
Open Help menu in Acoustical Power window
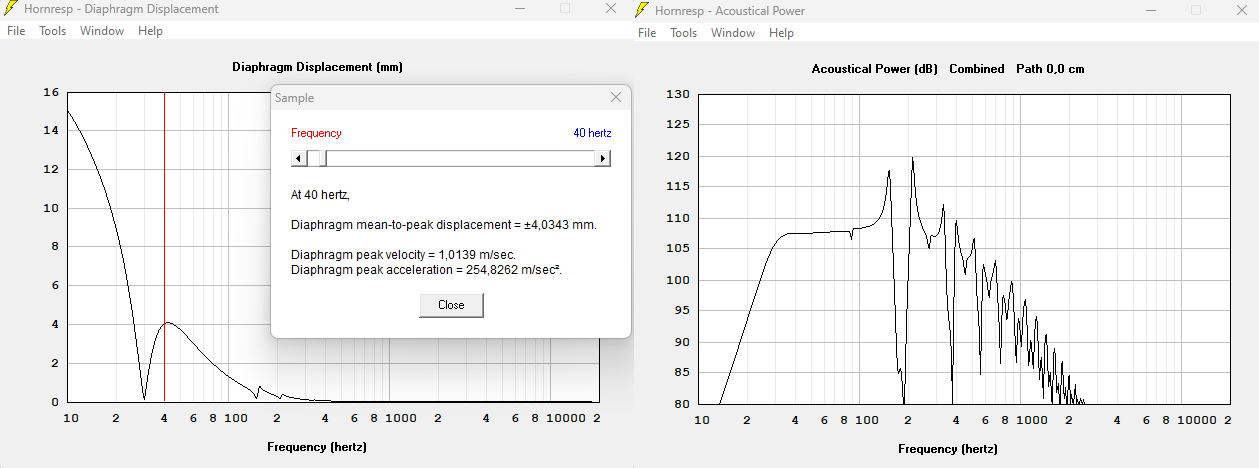(x=781, y=33)
